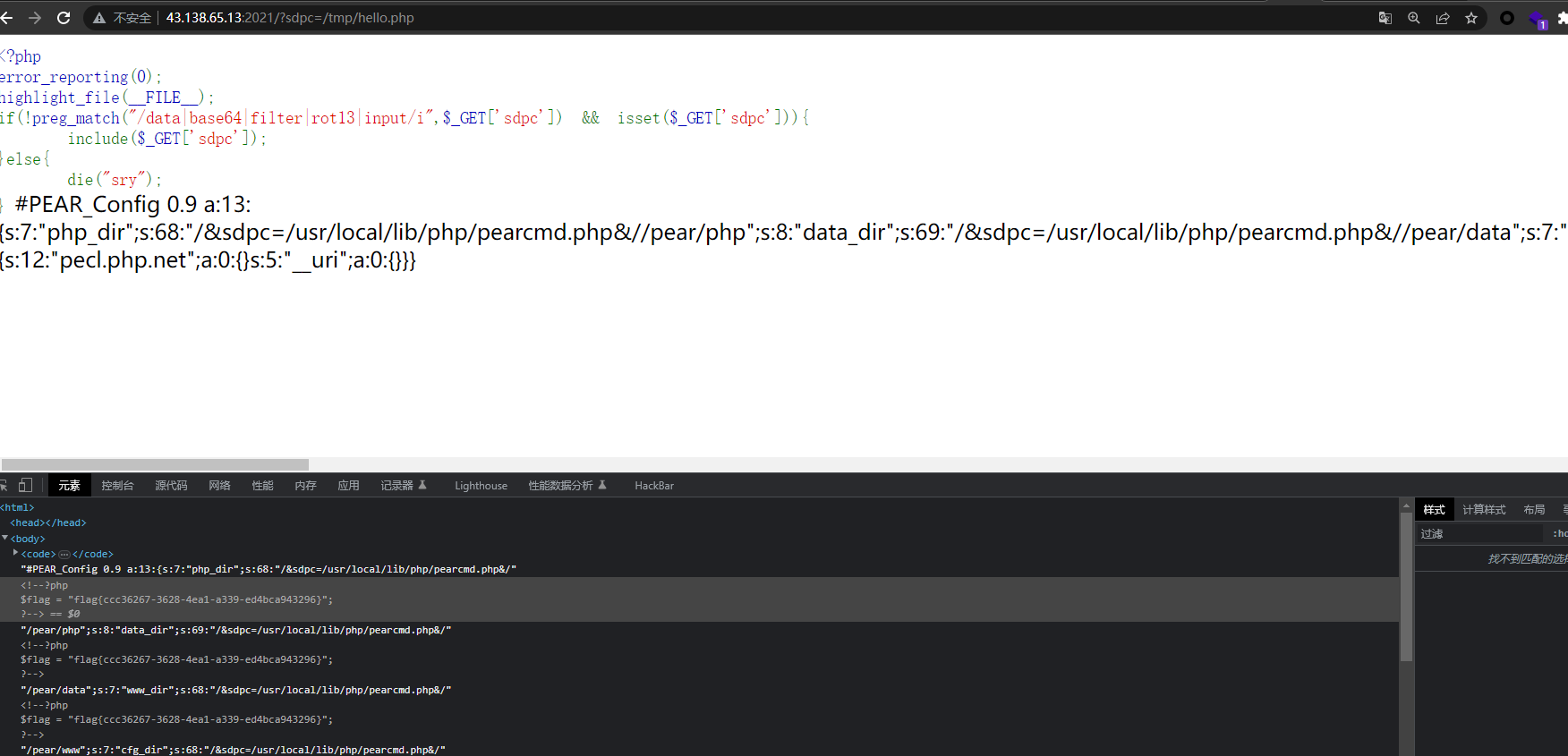Open the 内存 (Memory) tab
Viewport: 1568px width, 756px height.
(x=305, y=485)
